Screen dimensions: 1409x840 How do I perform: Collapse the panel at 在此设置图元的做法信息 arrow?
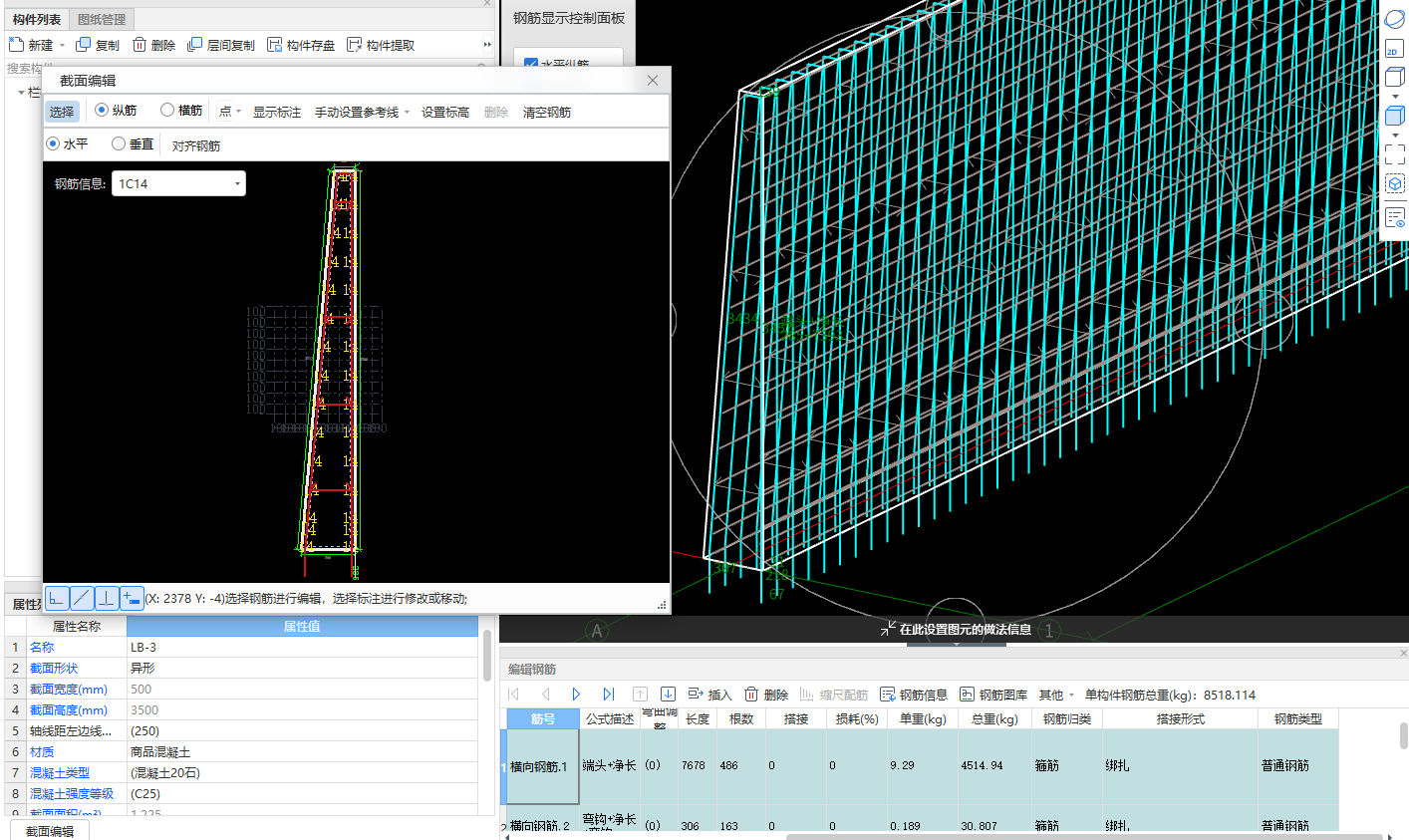coord(957,644)
